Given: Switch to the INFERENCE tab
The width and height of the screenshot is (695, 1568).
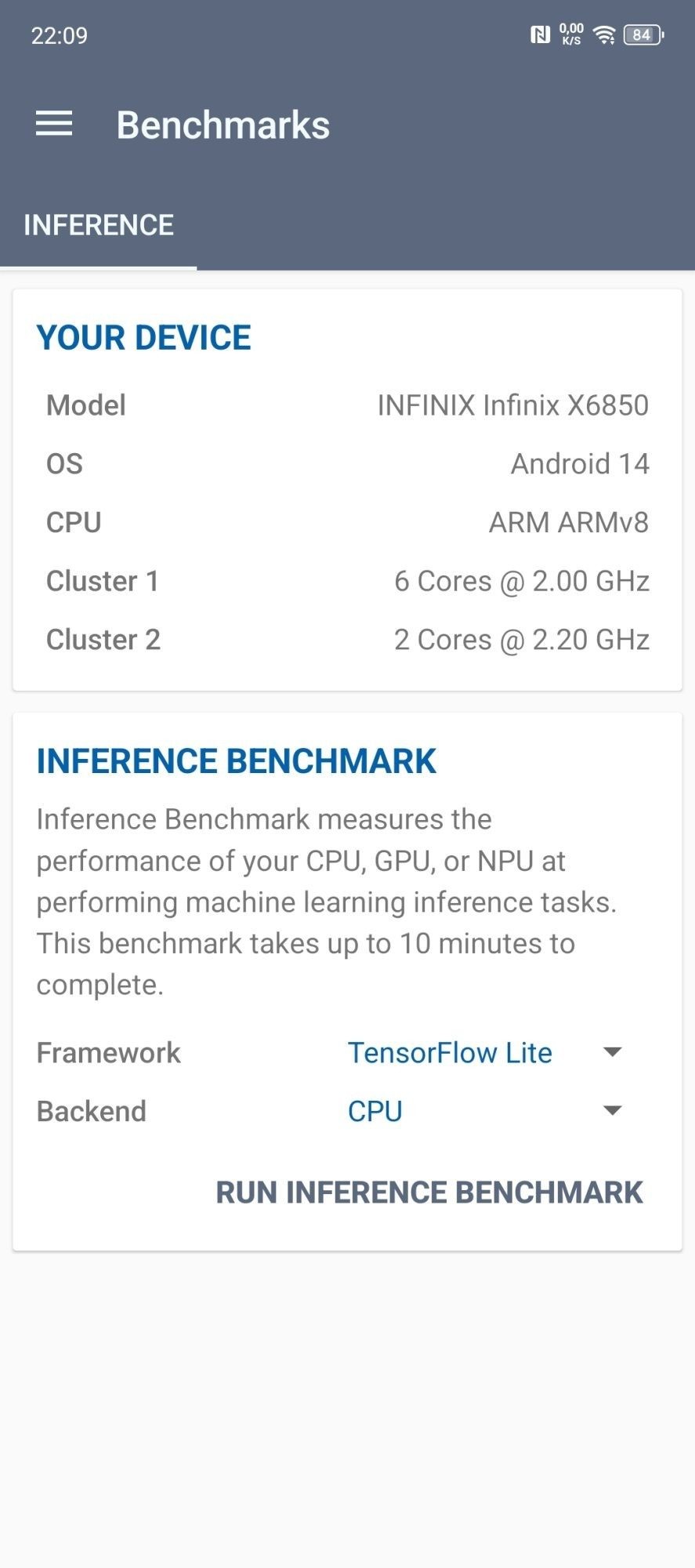Looking at the screenshot, I should click(99, 226).
